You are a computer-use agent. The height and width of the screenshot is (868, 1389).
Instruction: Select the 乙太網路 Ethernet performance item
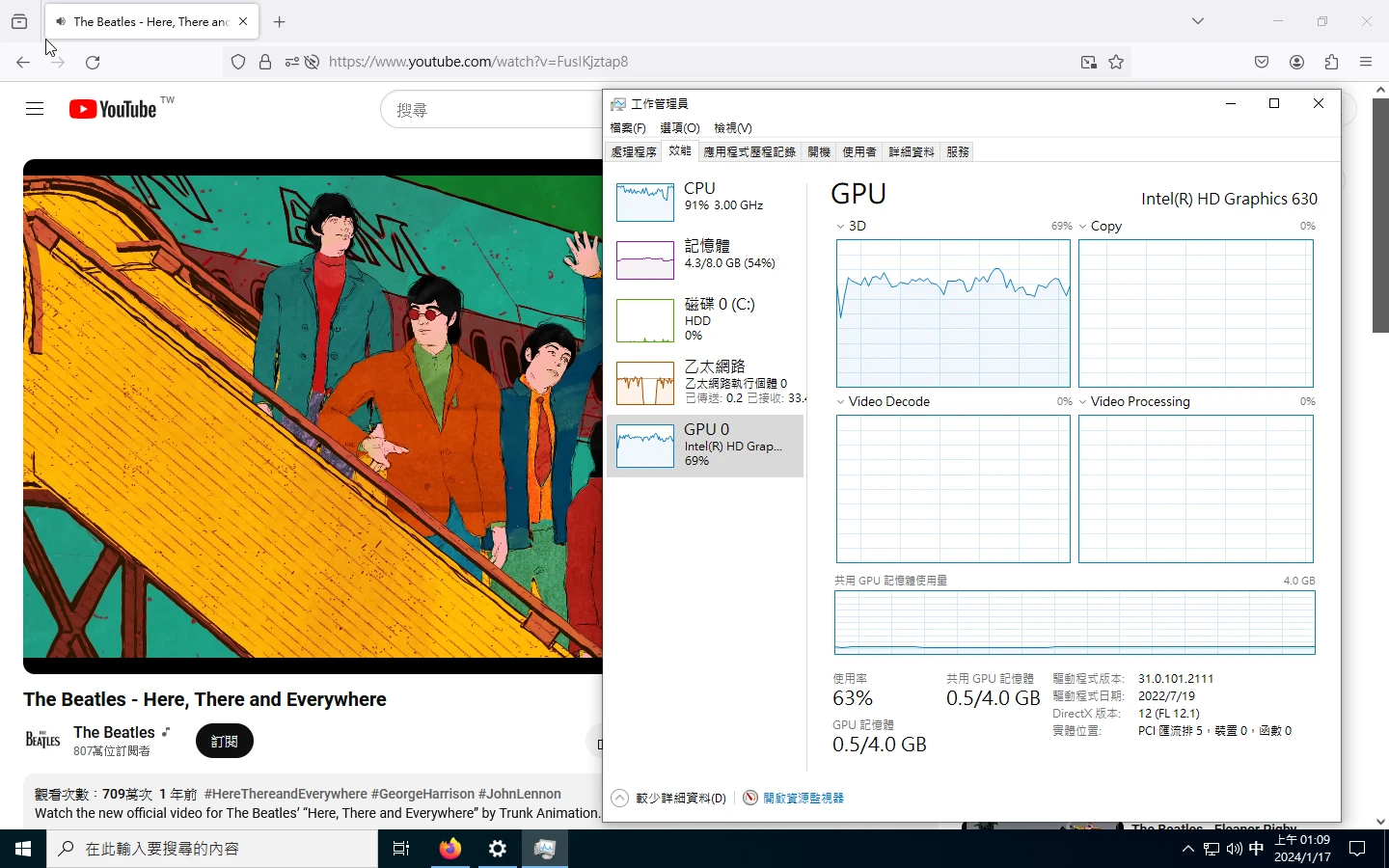pyautogui.click(x=705, y=382)
